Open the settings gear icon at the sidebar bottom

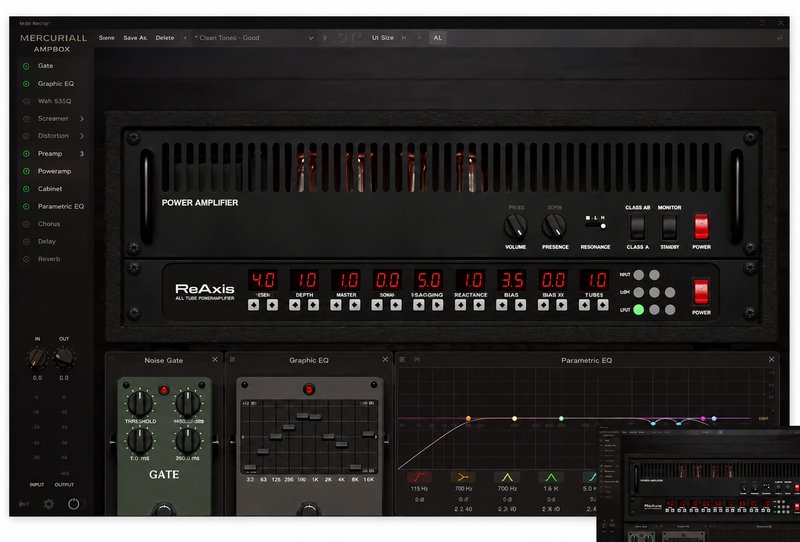tap(49, 504)
